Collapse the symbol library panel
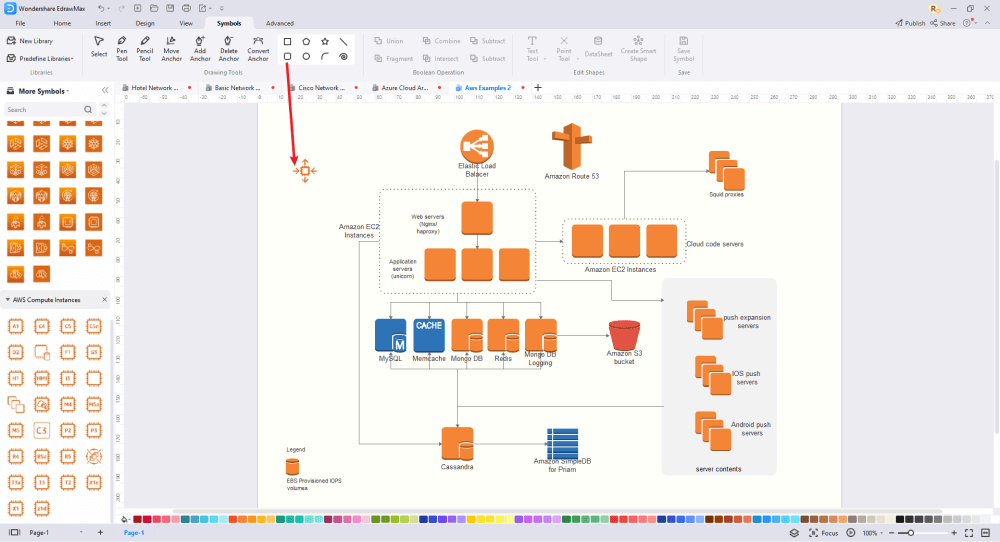The image size is (1000, 542). point(105,91)
